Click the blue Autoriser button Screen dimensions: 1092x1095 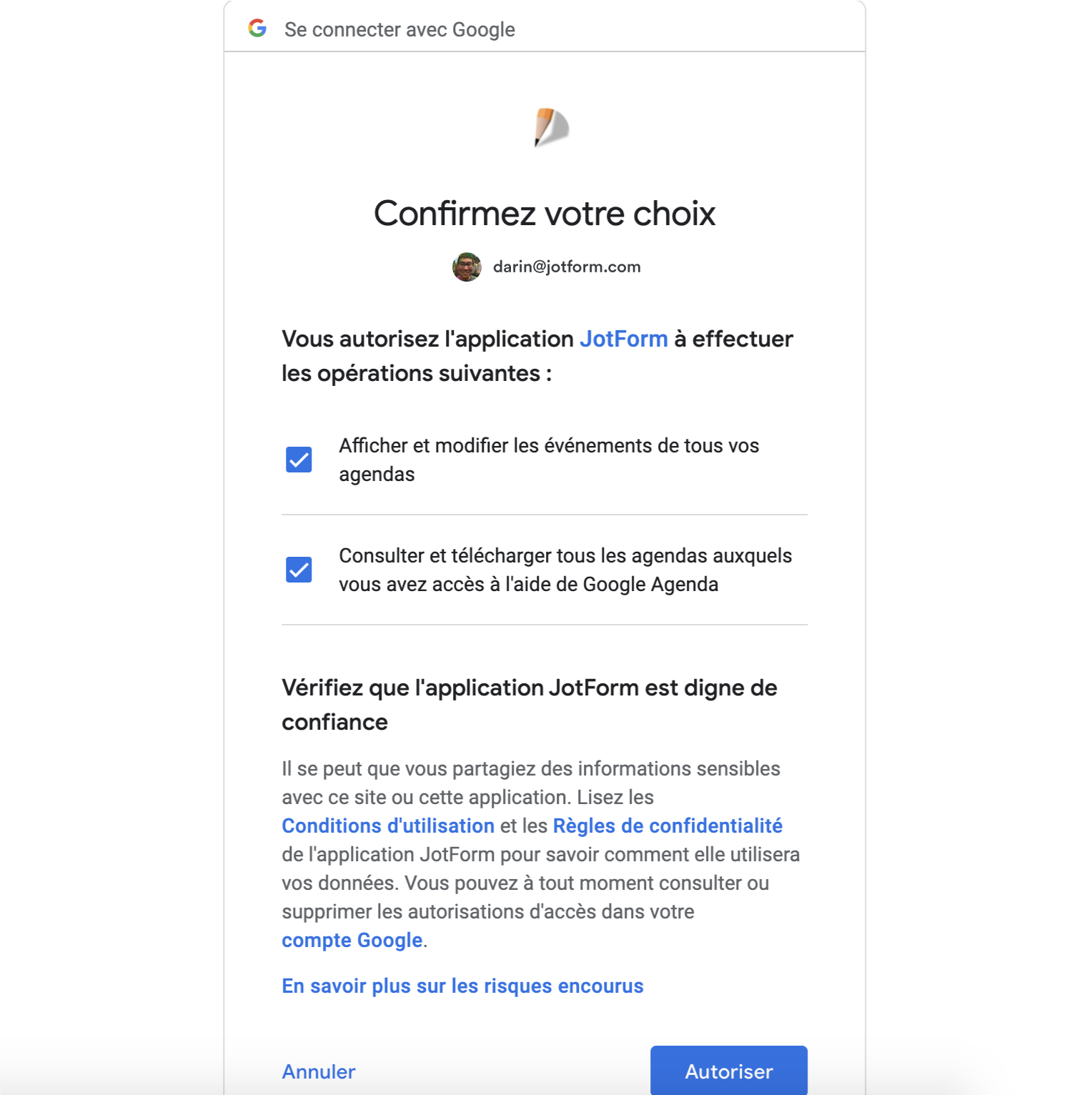(728, 1071)
